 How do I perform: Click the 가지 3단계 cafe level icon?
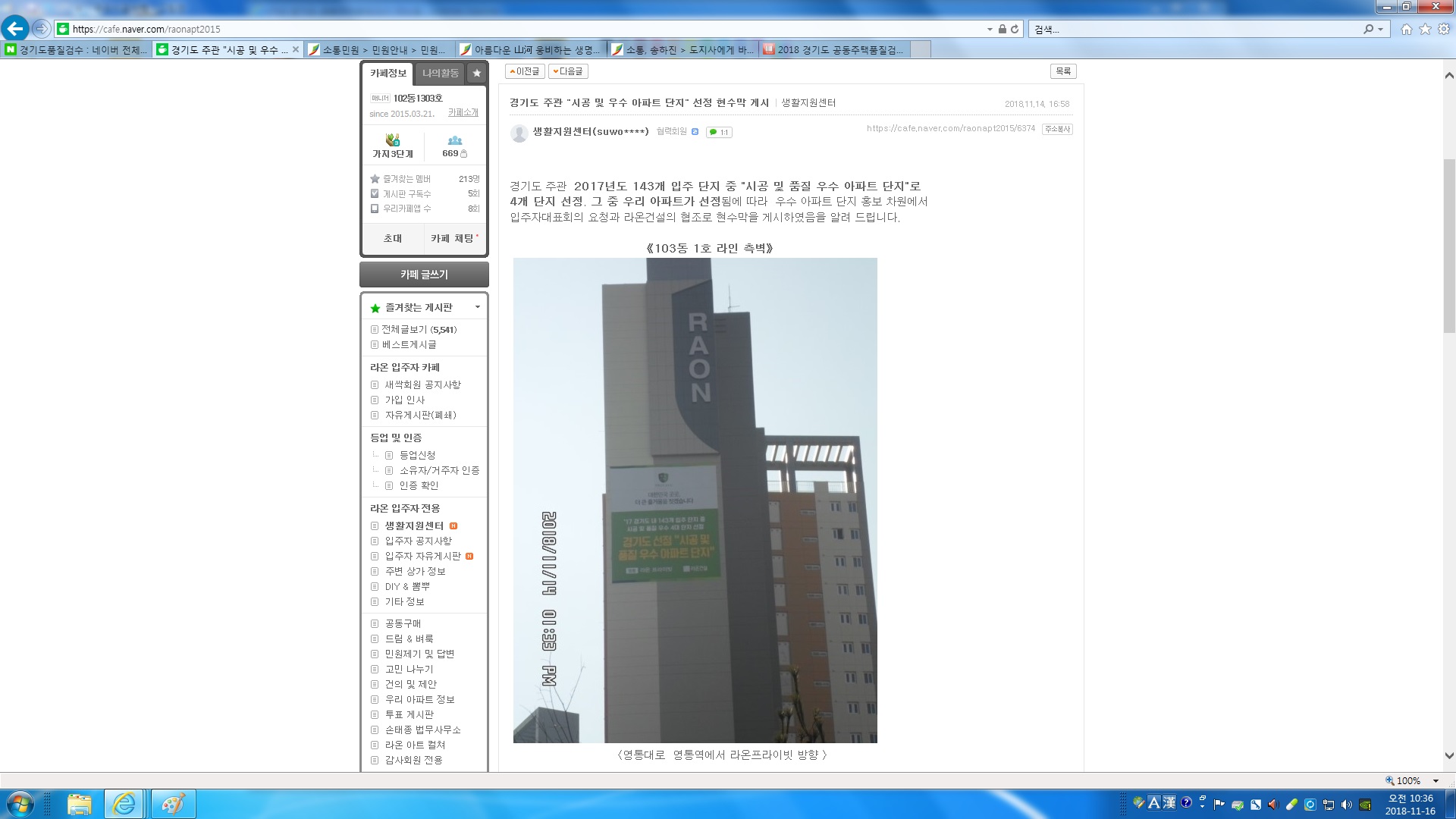pyautogui.click(x=392, y=141)
